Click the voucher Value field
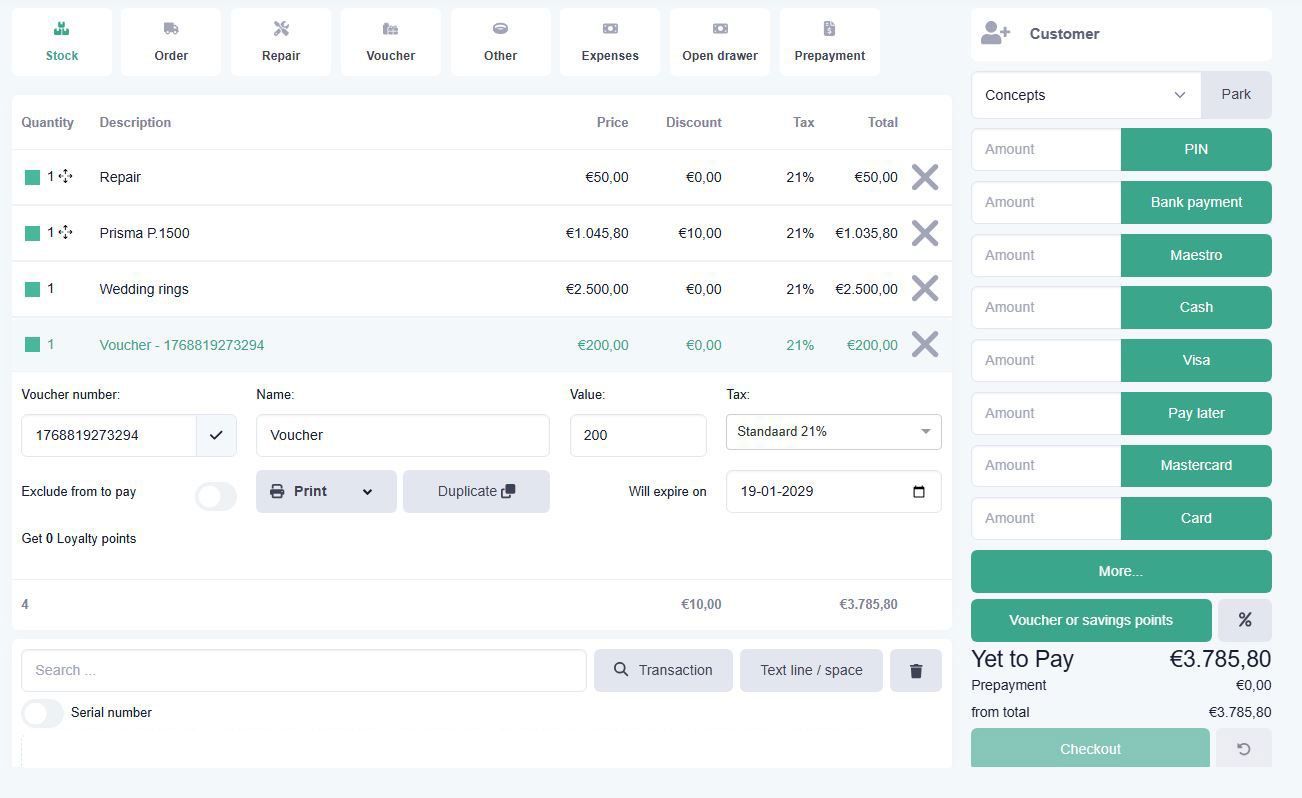 [638, 435]
